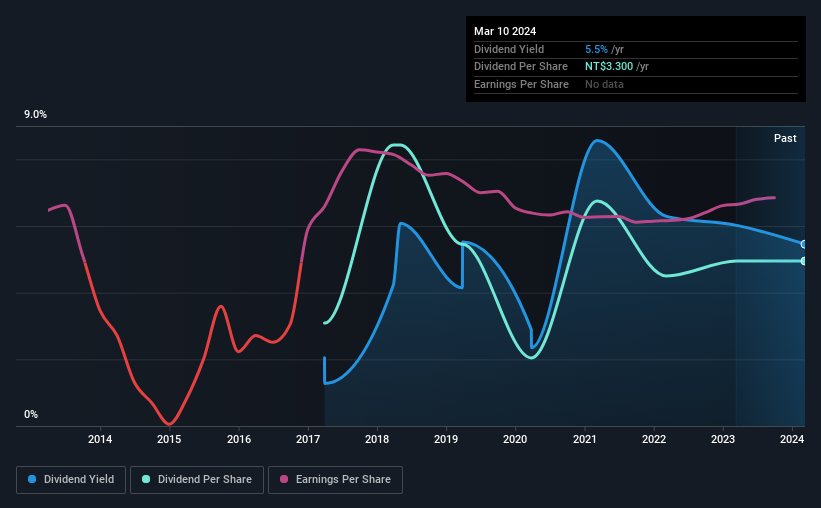Click the 5.5% dividend yield value in tooltip

coord(596,49)
